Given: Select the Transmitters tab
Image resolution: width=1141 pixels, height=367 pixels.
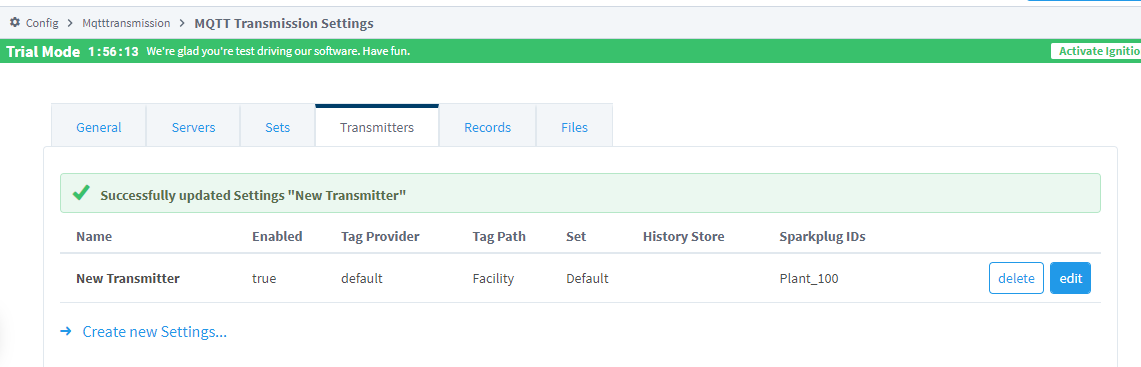Looking at the screenshot, I should point(377,127).
